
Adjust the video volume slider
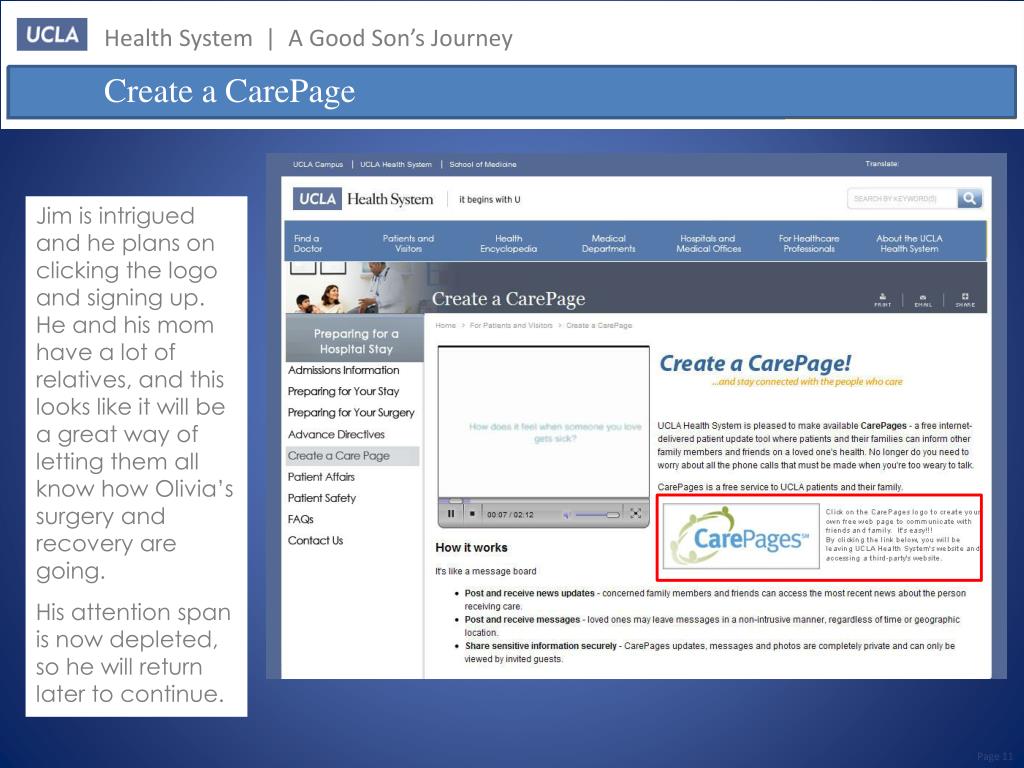tap(597, 515)
